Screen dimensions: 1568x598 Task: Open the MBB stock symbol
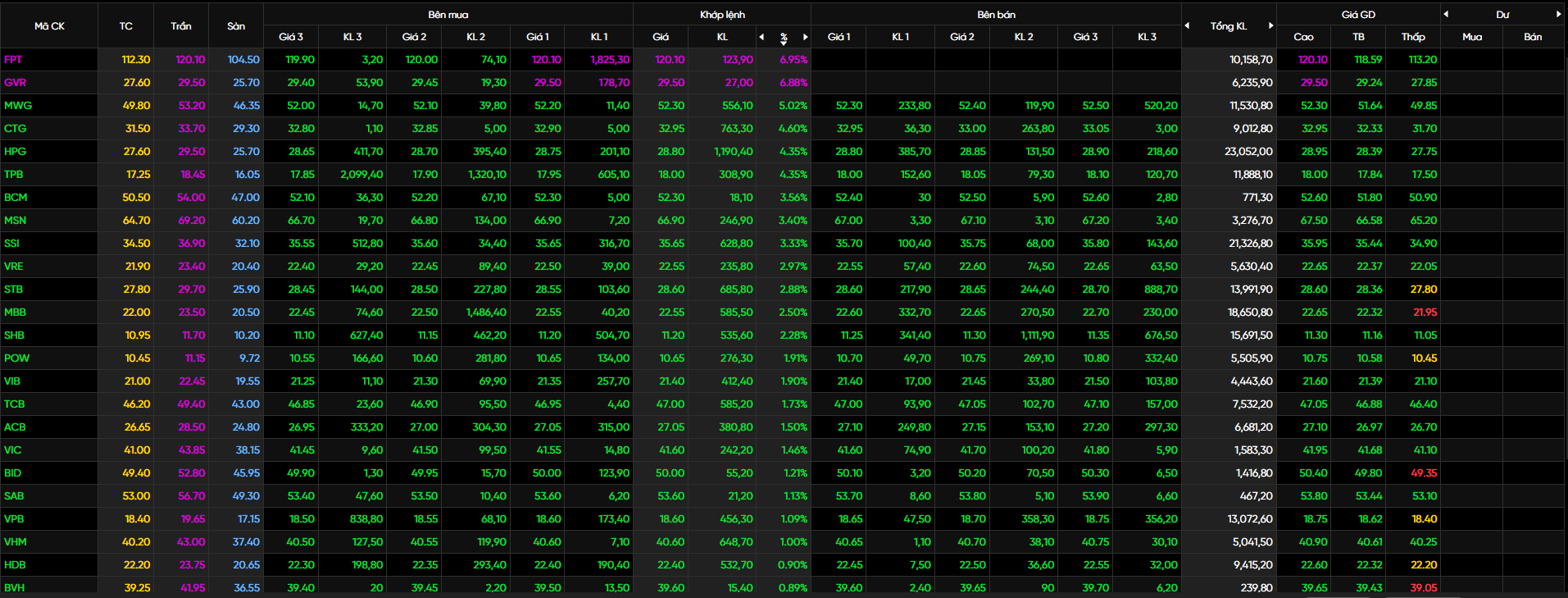point(15,313)
